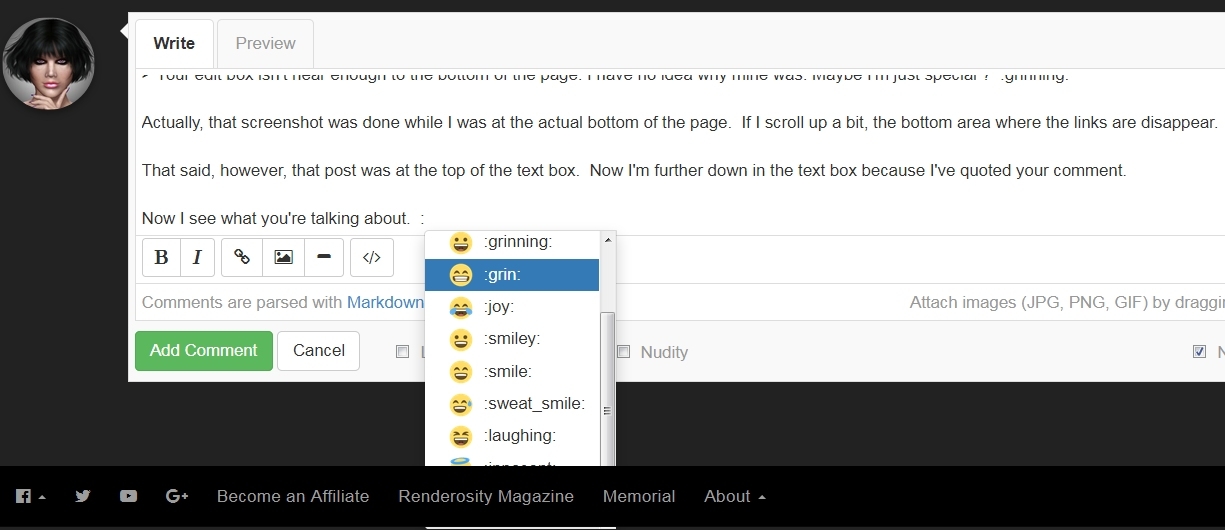Switch to the Preview tab
The height and width of the screenshot is (530, 1225).
click(265, 43)
